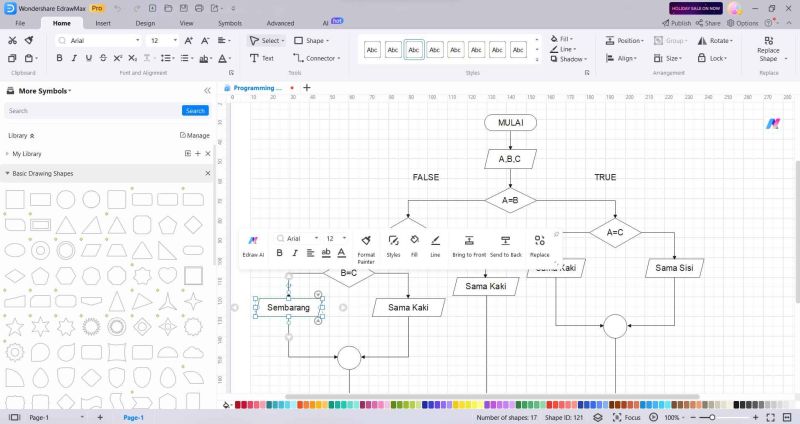This screenshot has height=424, width=800.
Task: Click the Layers icon in status bar
Action: coord(597,417)
